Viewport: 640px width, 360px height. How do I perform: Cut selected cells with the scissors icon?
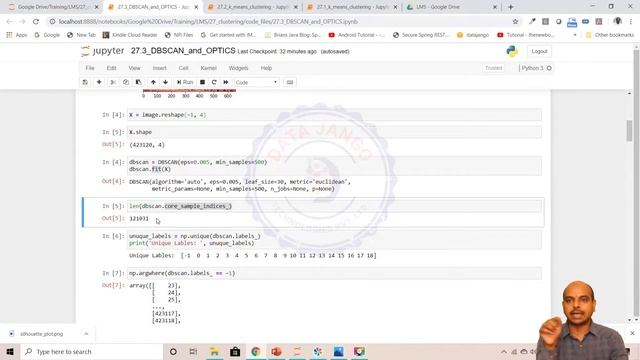[x=113, y=82]
